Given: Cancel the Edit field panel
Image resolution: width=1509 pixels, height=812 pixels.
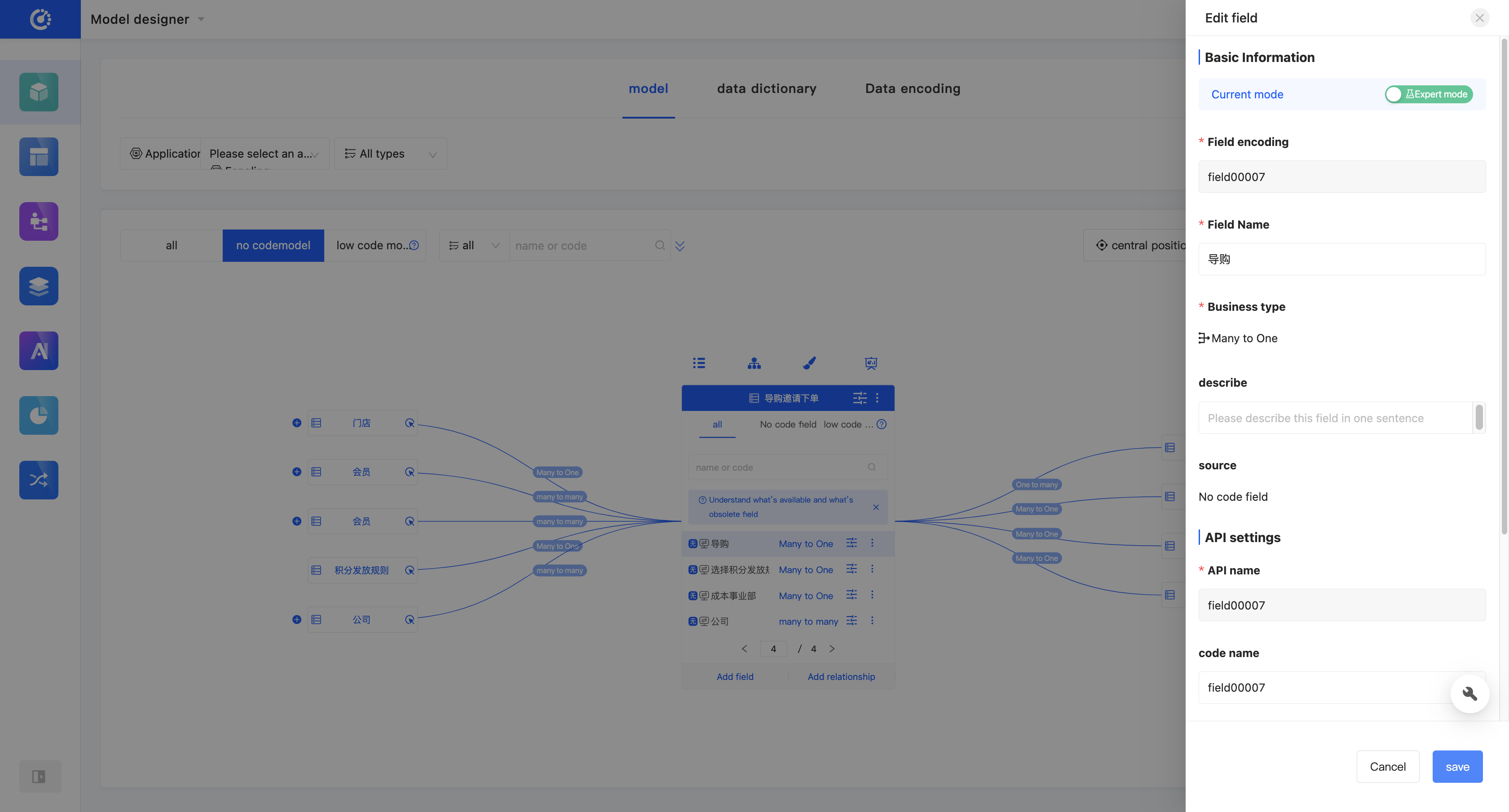Looking at the screenshot, I should click(x=1387, y=766).
